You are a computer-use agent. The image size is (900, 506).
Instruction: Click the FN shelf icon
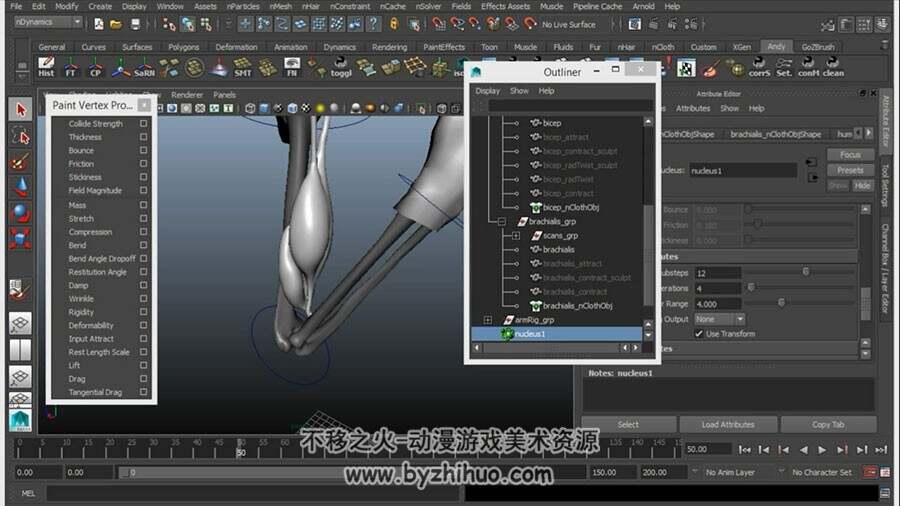coord(292,67)
